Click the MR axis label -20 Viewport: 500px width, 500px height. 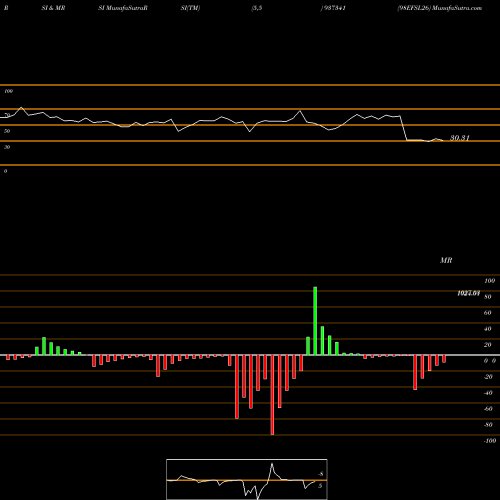pyautogui.click(x=488, y=377)
